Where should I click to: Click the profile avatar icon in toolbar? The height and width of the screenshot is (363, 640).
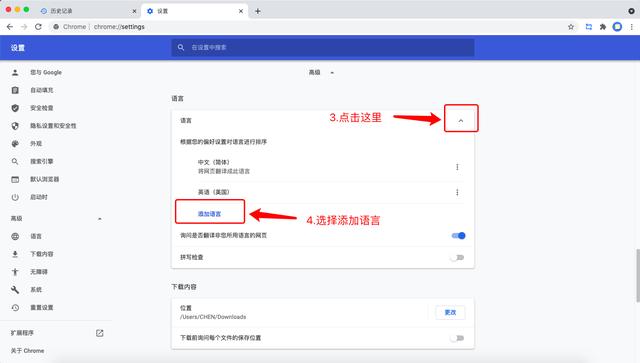click(x=617, y=27)
